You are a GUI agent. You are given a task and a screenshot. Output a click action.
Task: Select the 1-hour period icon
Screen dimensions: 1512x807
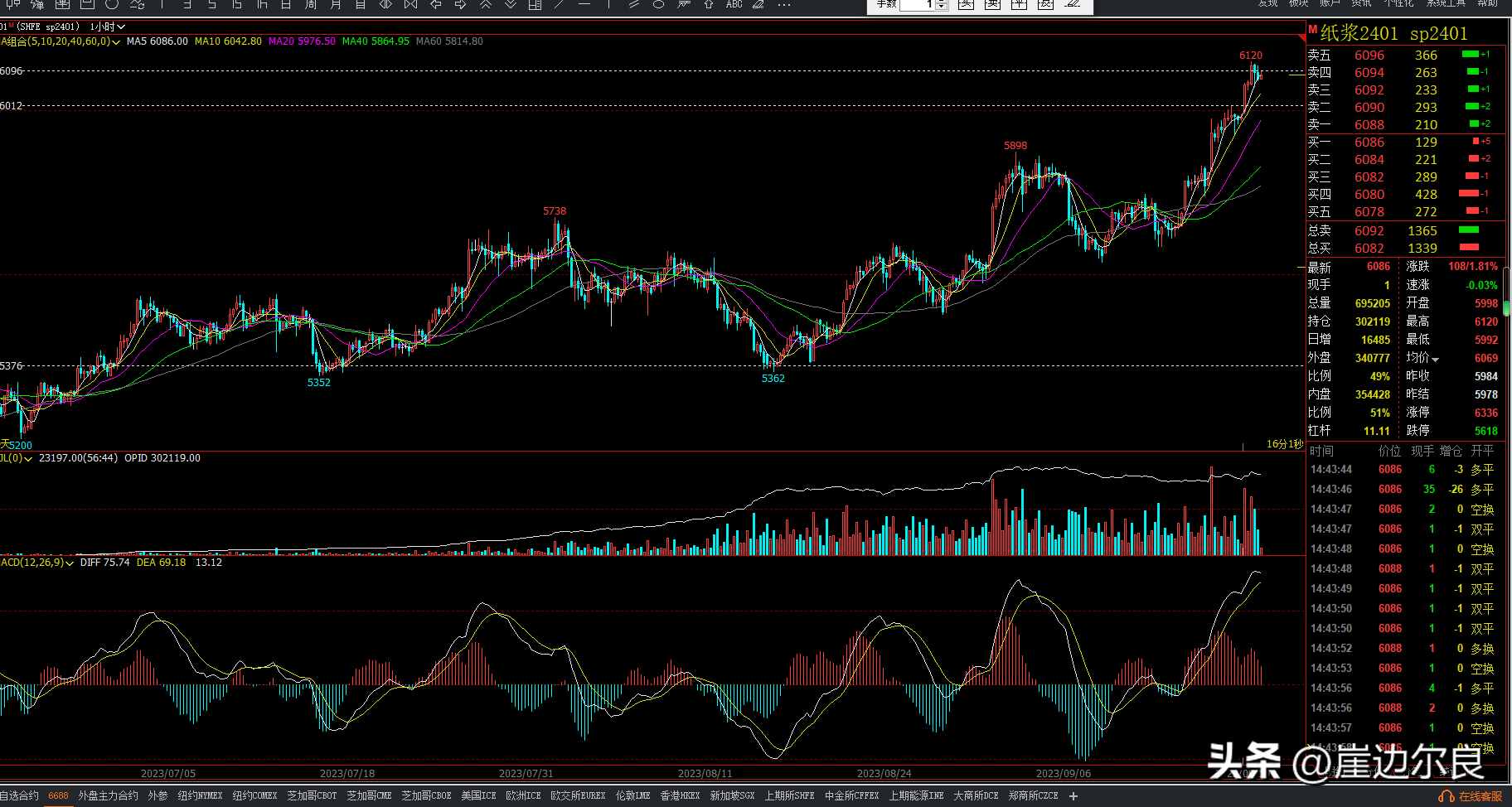tap(261, 4)
